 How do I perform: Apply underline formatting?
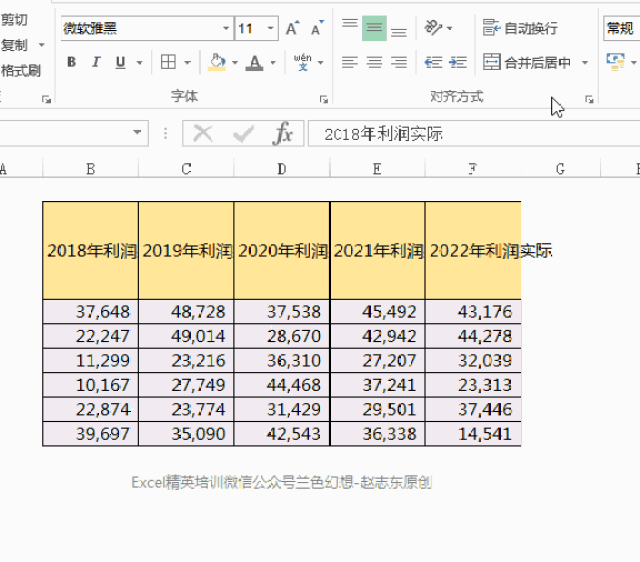tap(120, 62)
